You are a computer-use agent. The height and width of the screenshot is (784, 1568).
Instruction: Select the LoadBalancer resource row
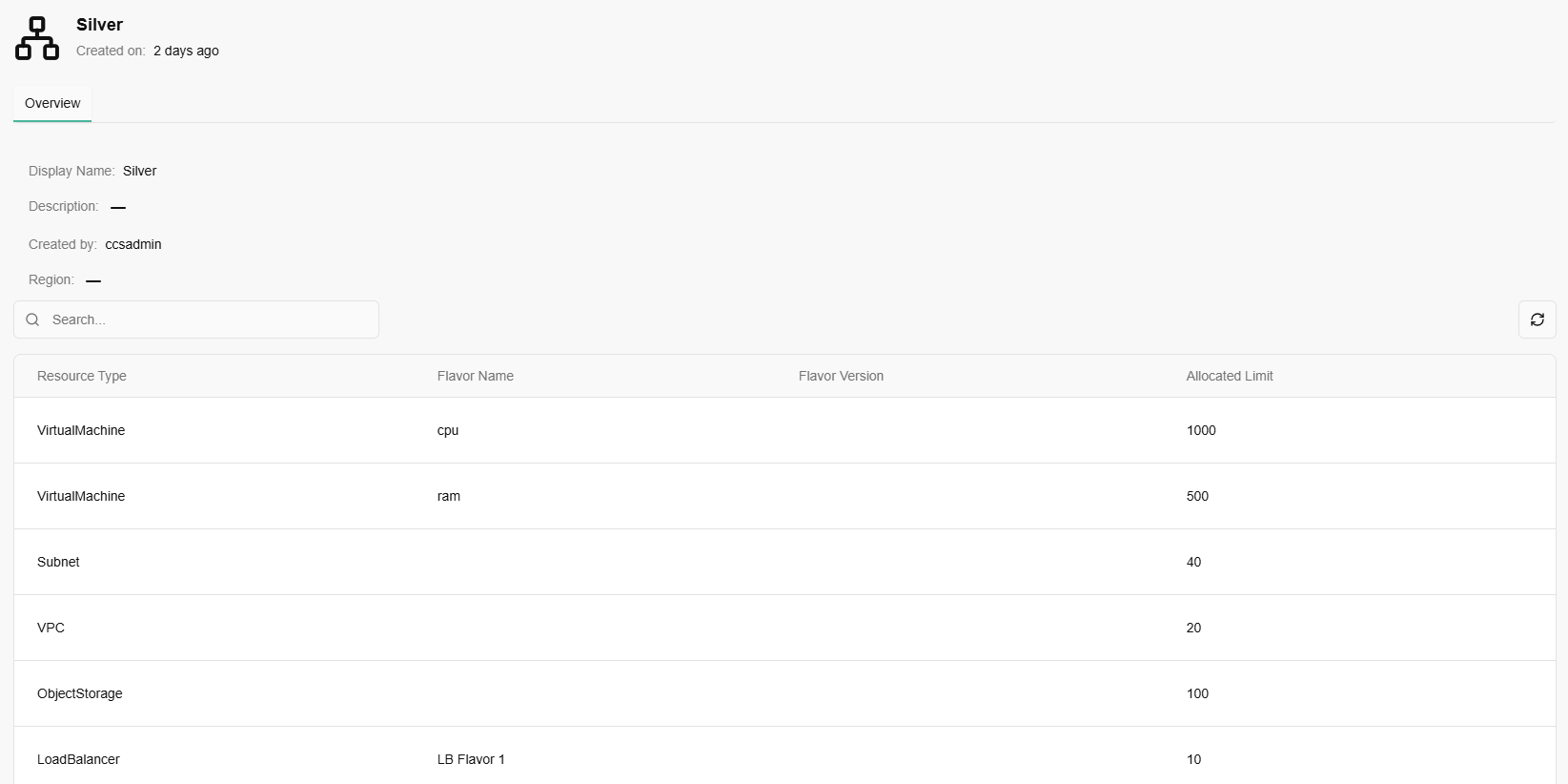(x=78, y=759)
